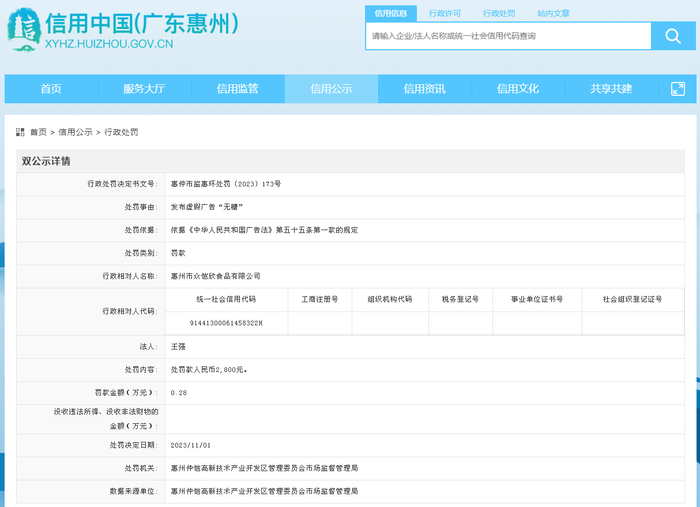Select 信用公示 in the navigation bar

[x=331, y=89]
